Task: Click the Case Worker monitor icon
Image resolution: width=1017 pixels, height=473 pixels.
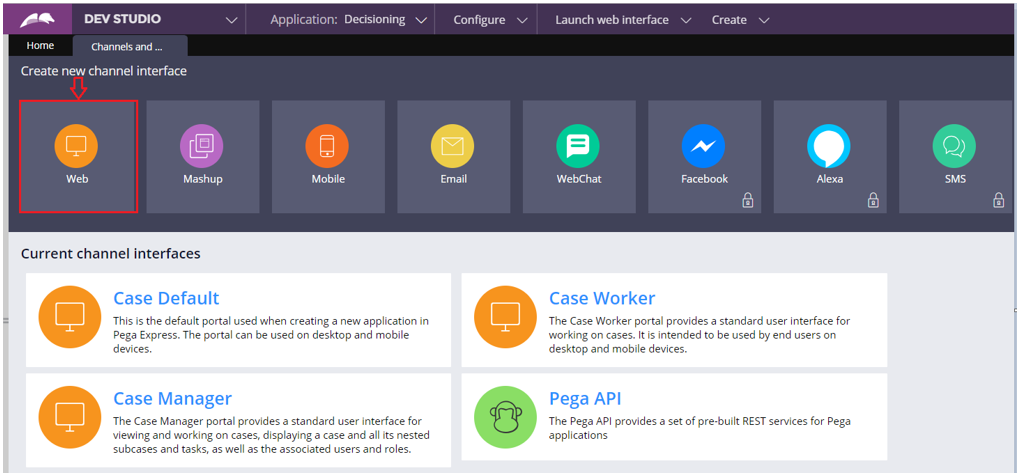Action: pos(506,317)
